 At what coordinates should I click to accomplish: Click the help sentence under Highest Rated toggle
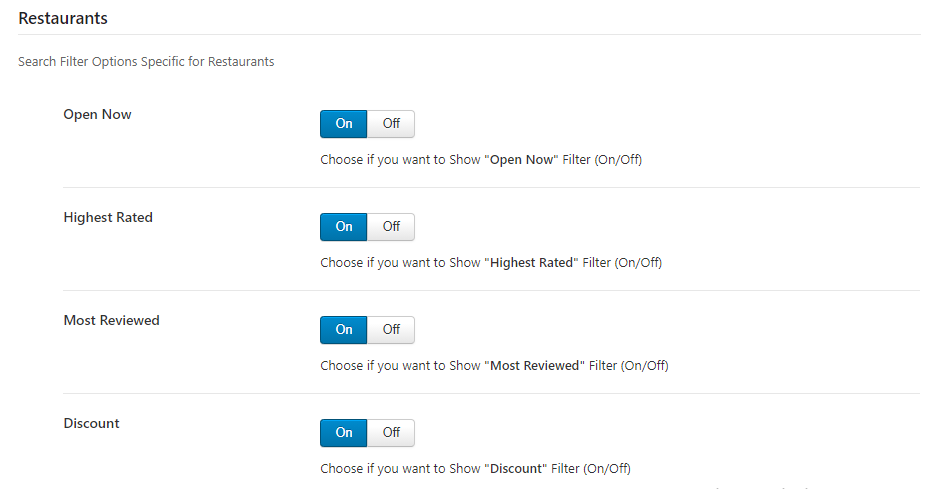pos(490,263)
